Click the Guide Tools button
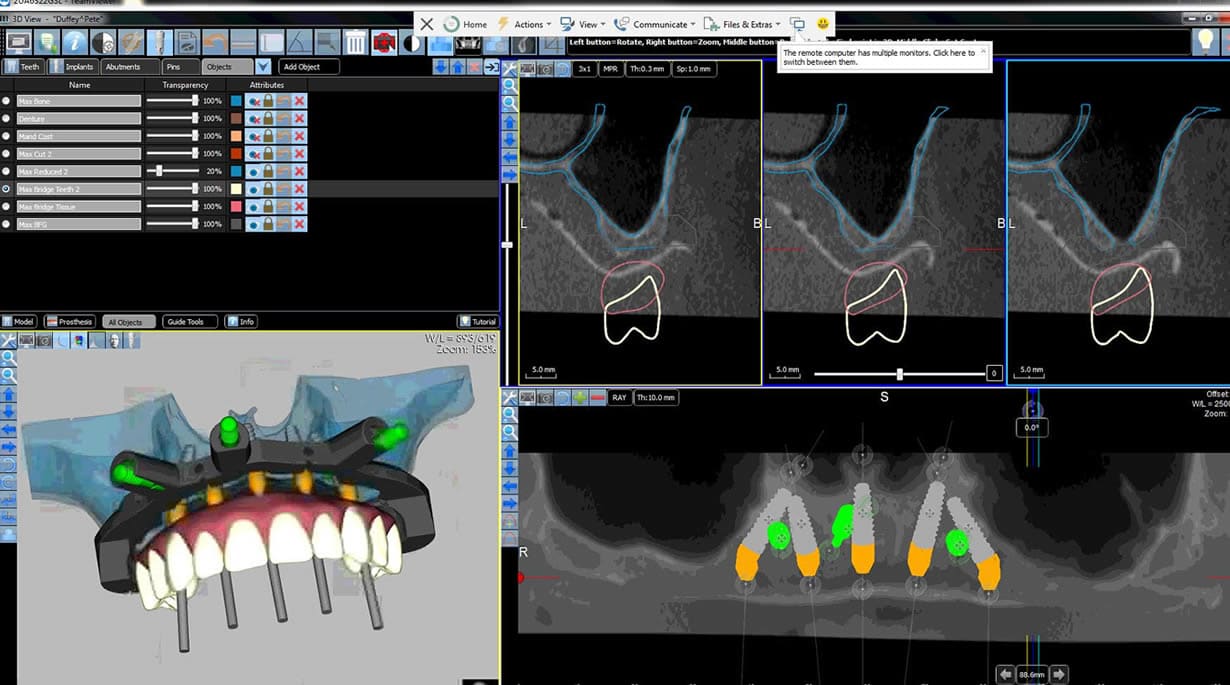 pos(188,322)
